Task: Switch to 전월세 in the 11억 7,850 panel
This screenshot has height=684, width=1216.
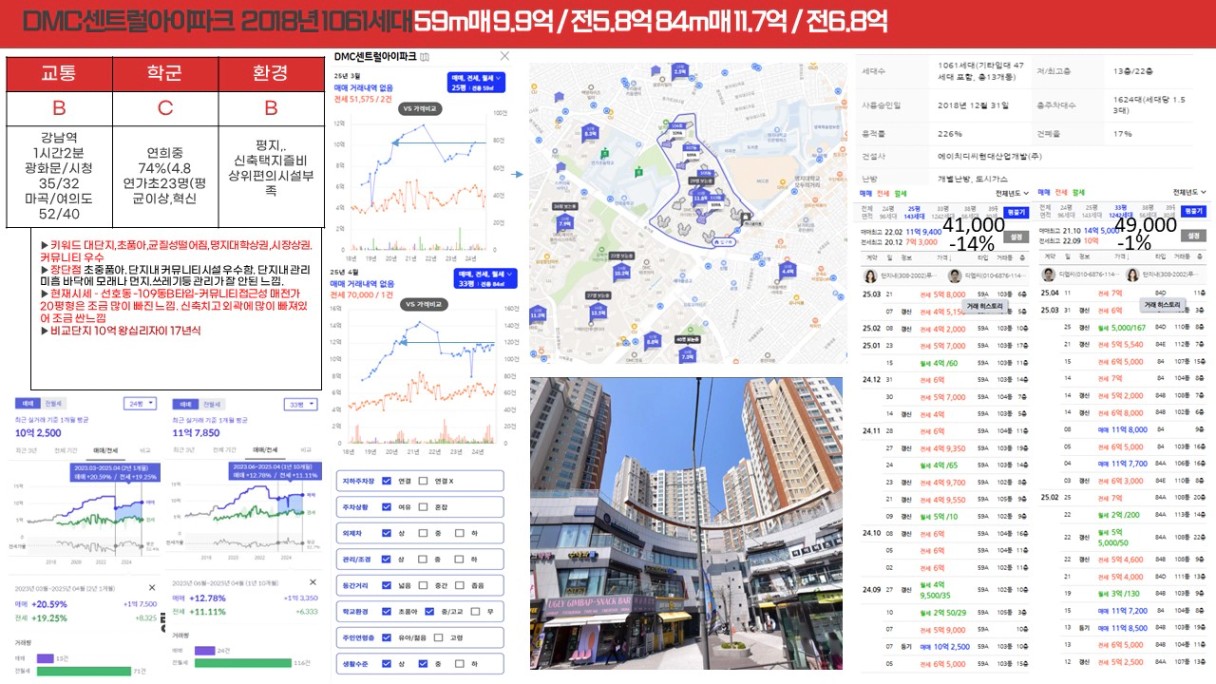Action: [211, 403]
